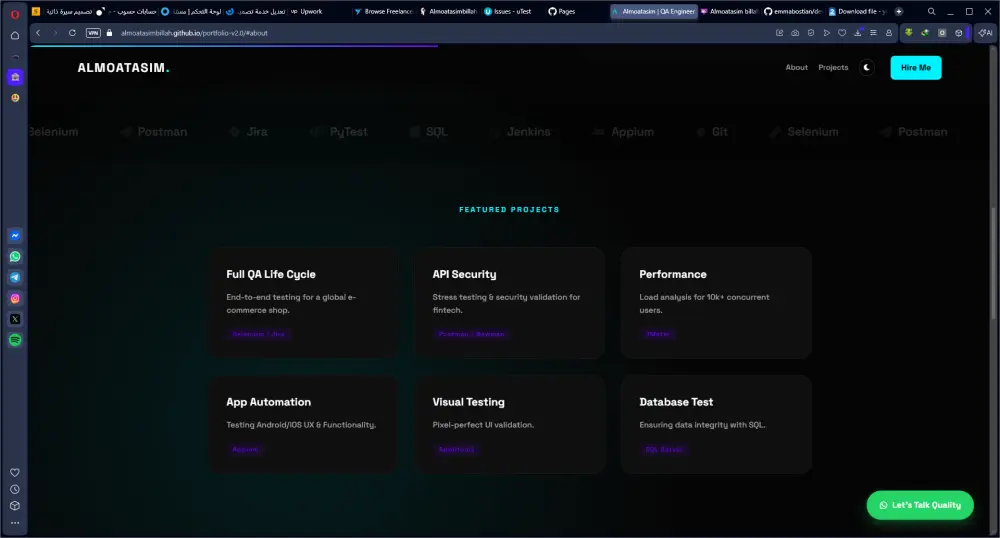
Task: Open the Easy Setup panel
Action: (873, 33)
